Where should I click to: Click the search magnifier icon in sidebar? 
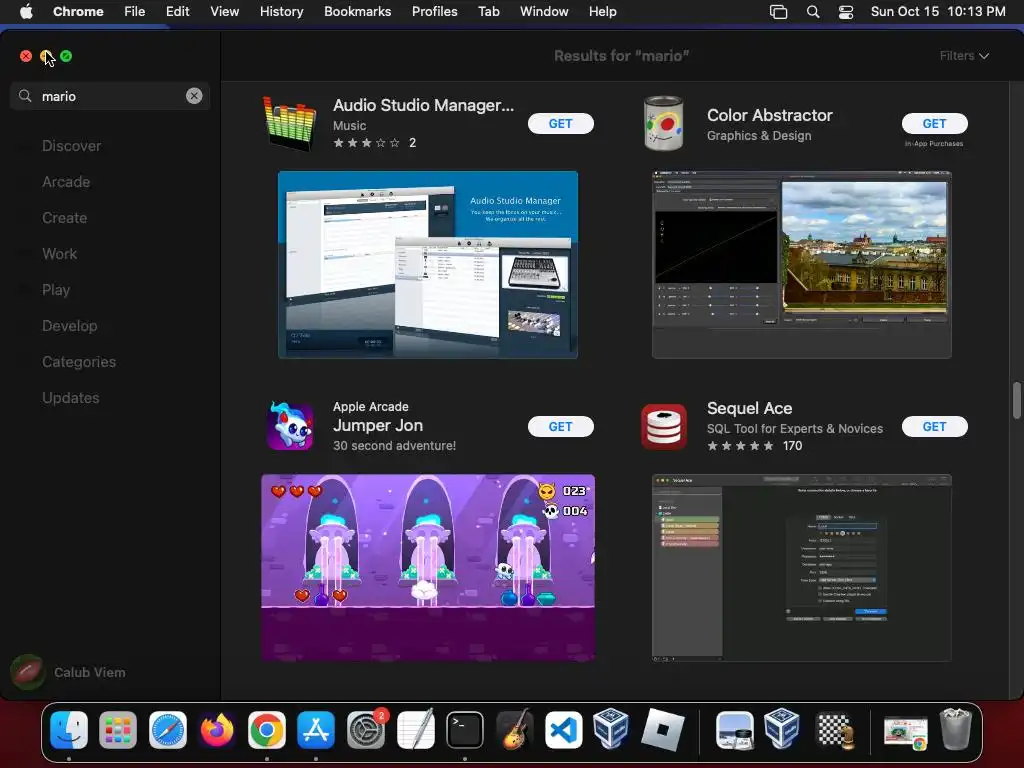(25, 96)
